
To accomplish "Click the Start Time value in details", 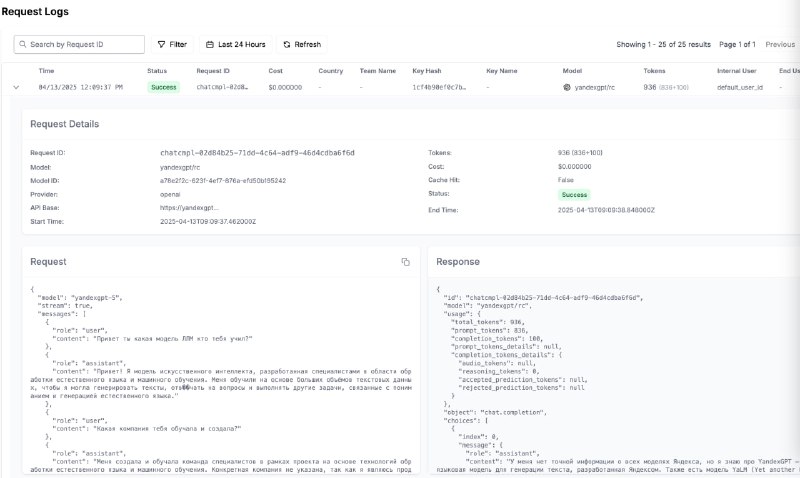I will click(x=208, y=221).
